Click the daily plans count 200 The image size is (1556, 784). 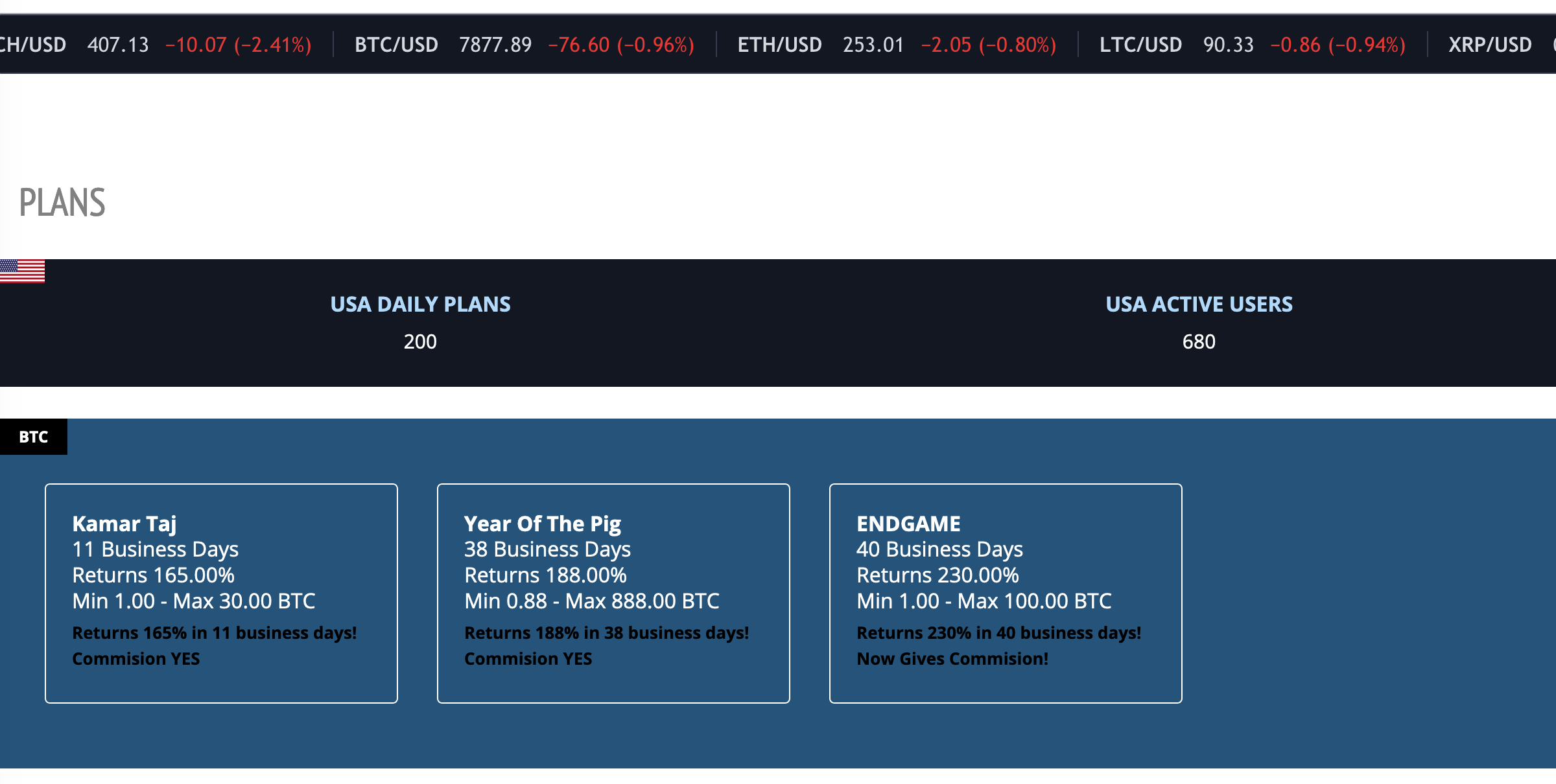pos(420,341)
